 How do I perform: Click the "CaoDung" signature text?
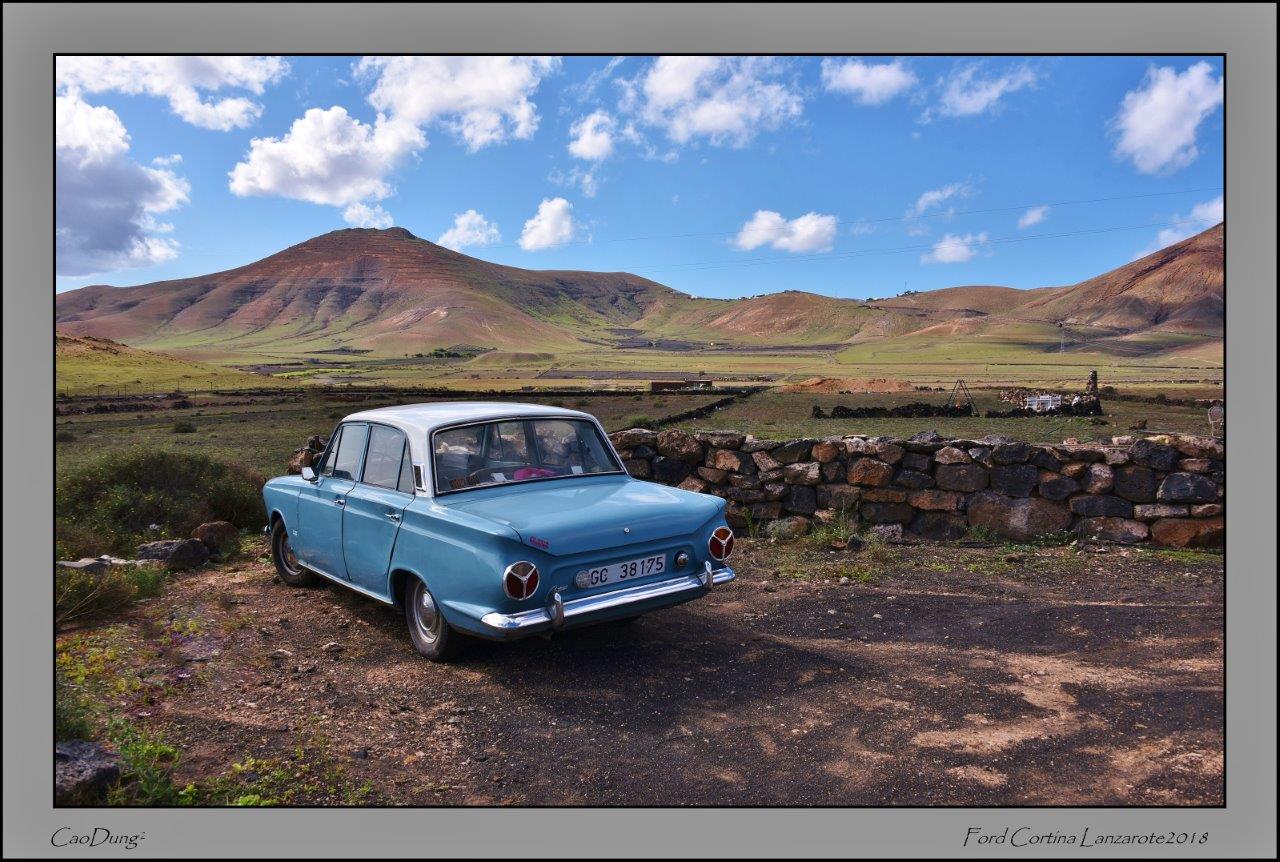pos(97,838)
